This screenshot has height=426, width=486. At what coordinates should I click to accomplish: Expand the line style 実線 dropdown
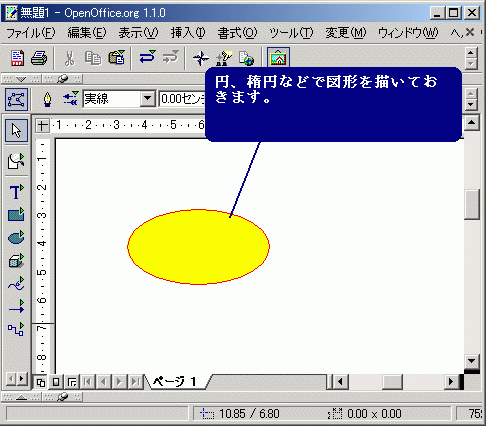[147, 99]
